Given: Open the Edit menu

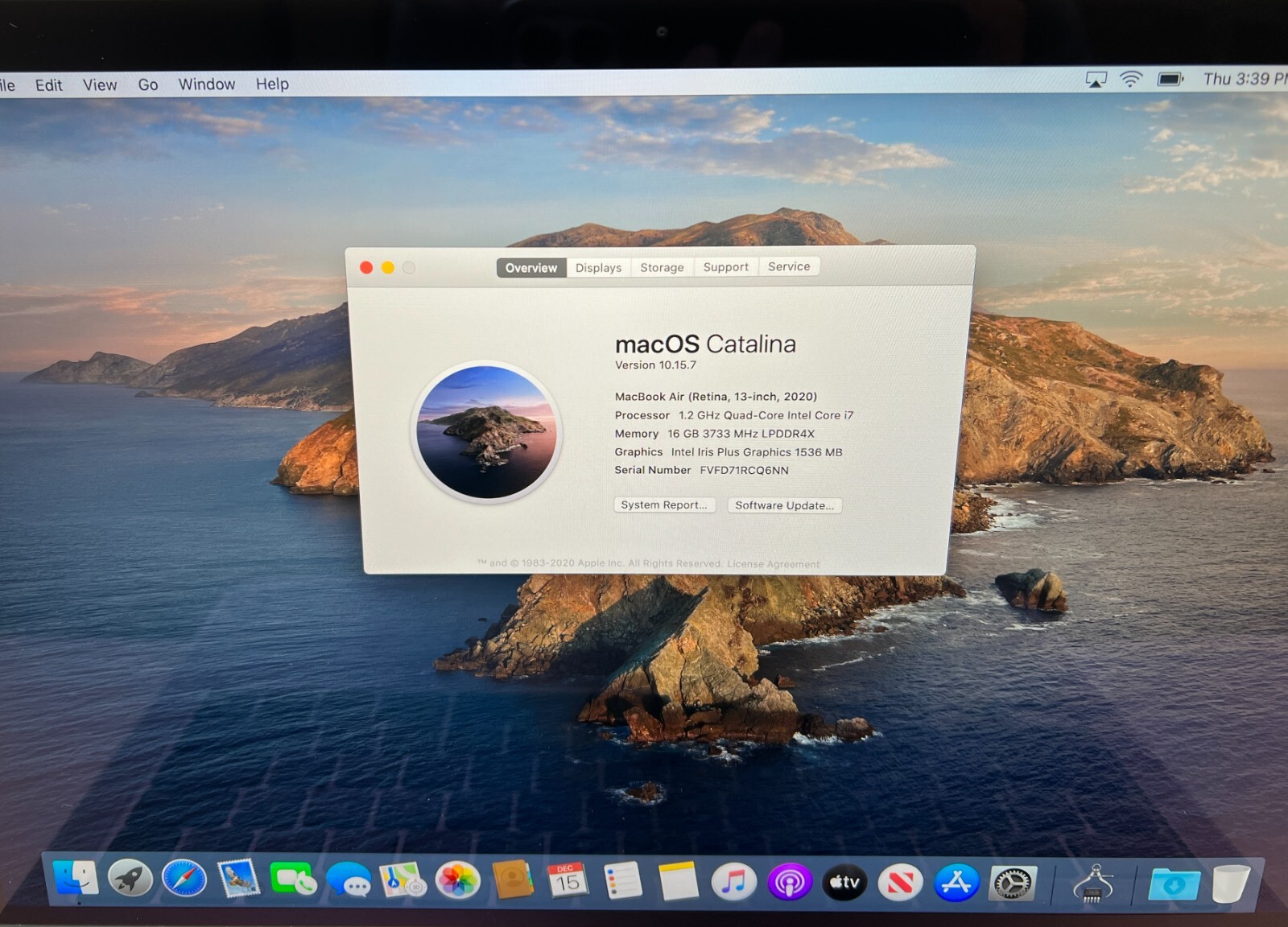Looking at the screenshot, I should (x=48, y=85).
